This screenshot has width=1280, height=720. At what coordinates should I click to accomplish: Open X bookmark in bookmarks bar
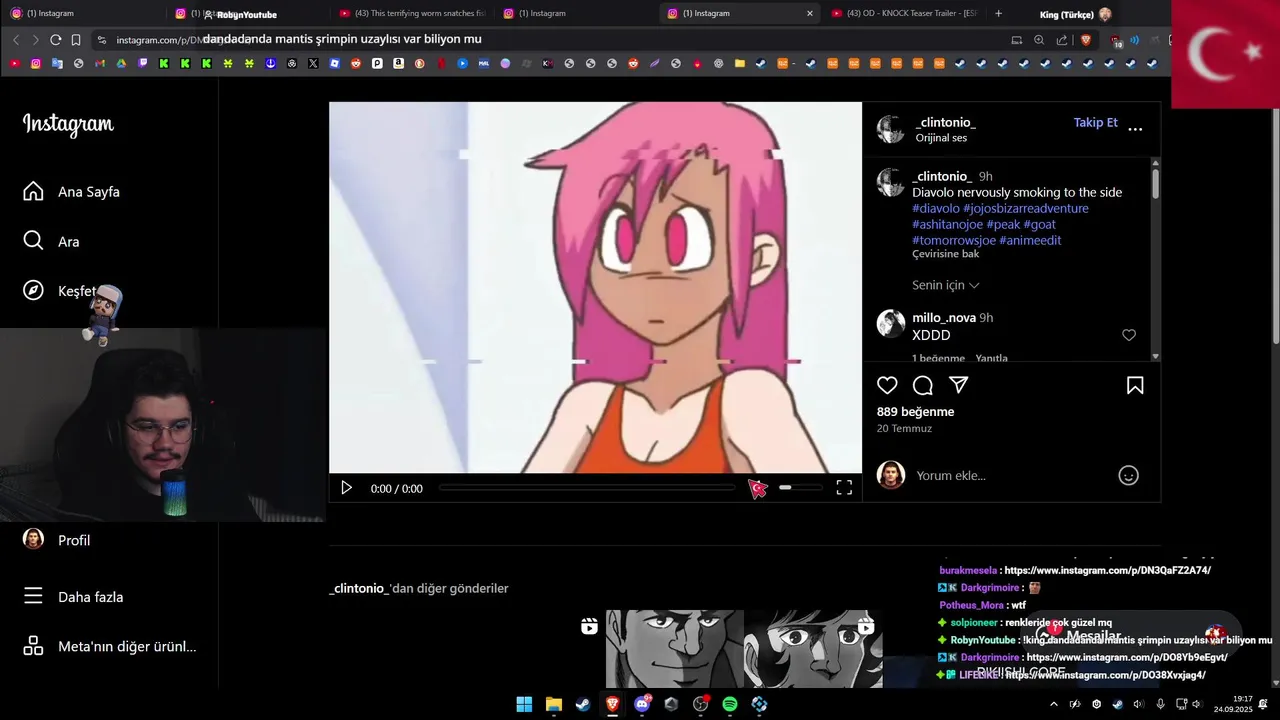coord(313,63)
